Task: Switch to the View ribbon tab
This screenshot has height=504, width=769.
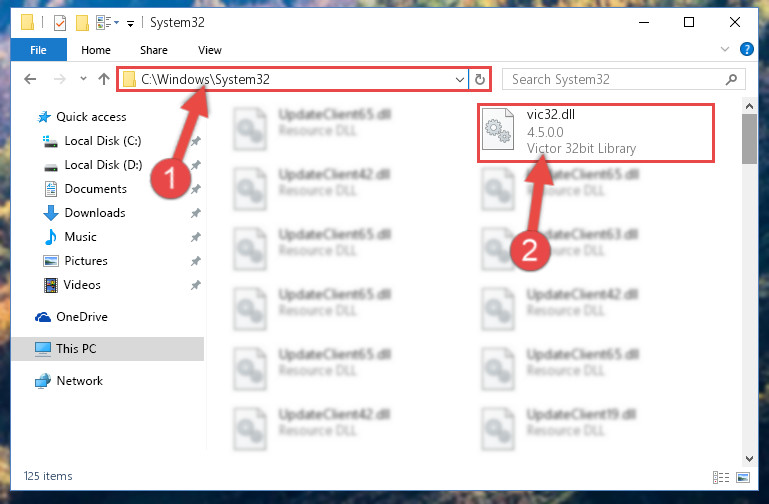Action: coord(209,50)
